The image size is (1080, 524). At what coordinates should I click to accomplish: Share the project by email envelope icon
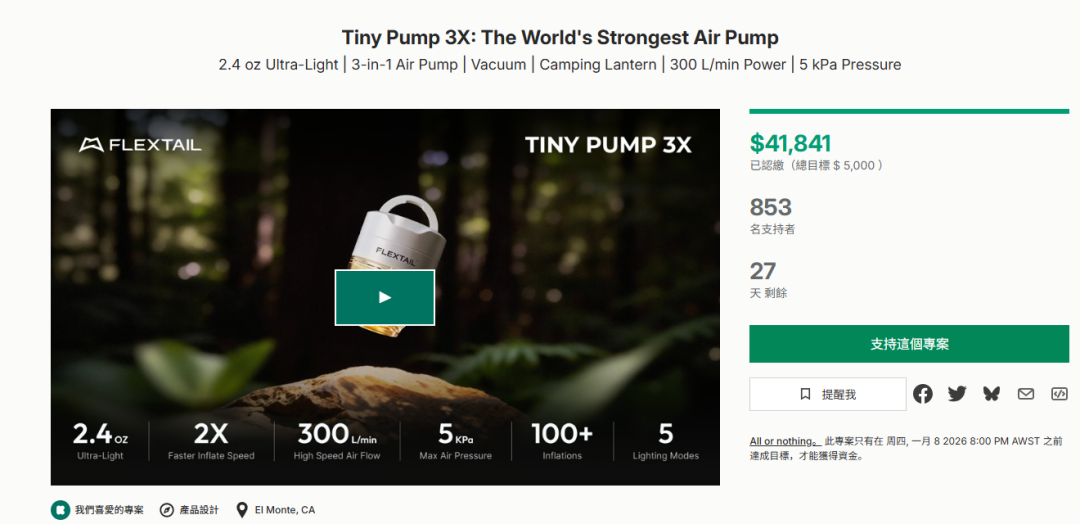point(1026,394)
